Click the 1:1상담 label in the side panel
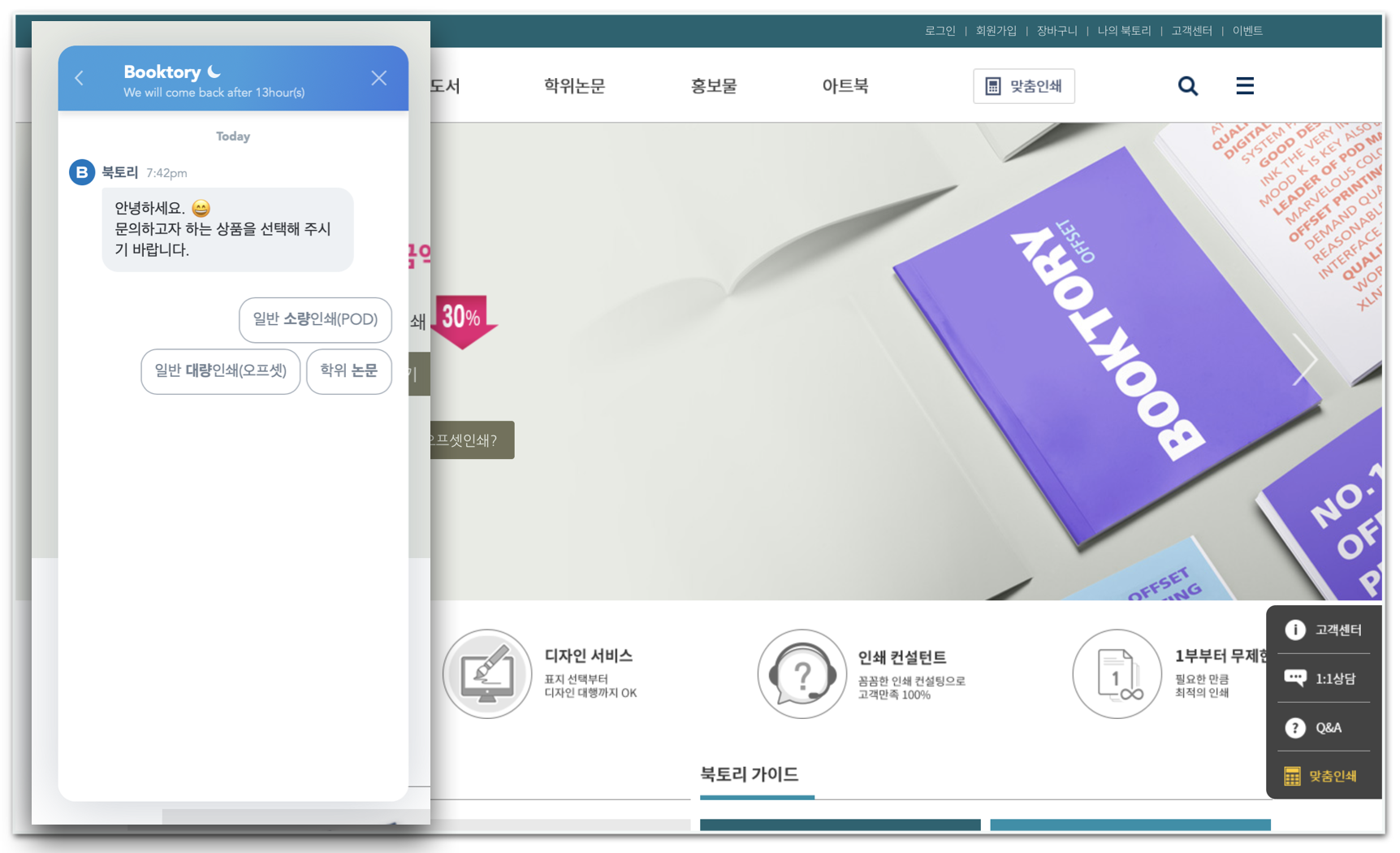Image resolution: width=1400 pixels, height=853 pixels. (1336, 678)
